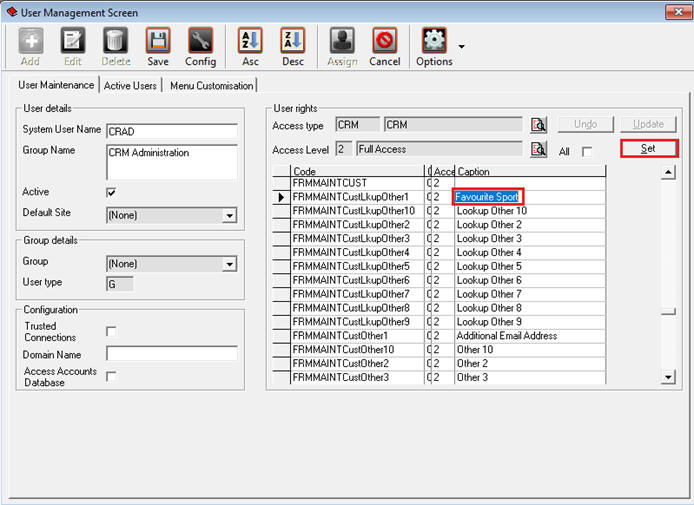Cancel the current edit

click(385, 41)
